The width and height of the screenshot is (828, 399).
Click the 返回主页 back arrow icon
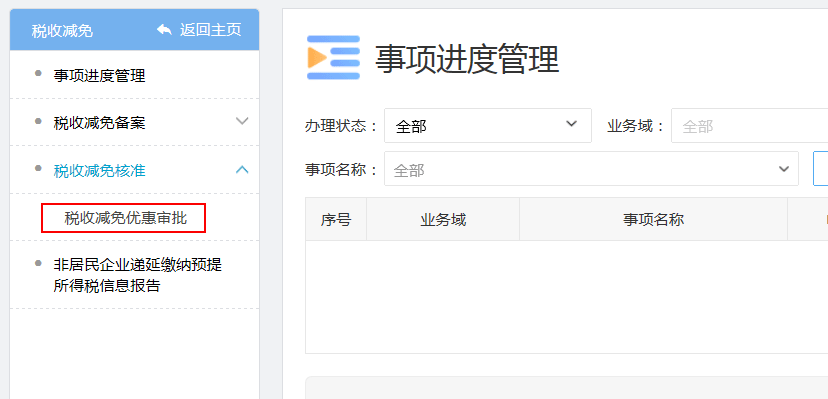click(164, 30)
